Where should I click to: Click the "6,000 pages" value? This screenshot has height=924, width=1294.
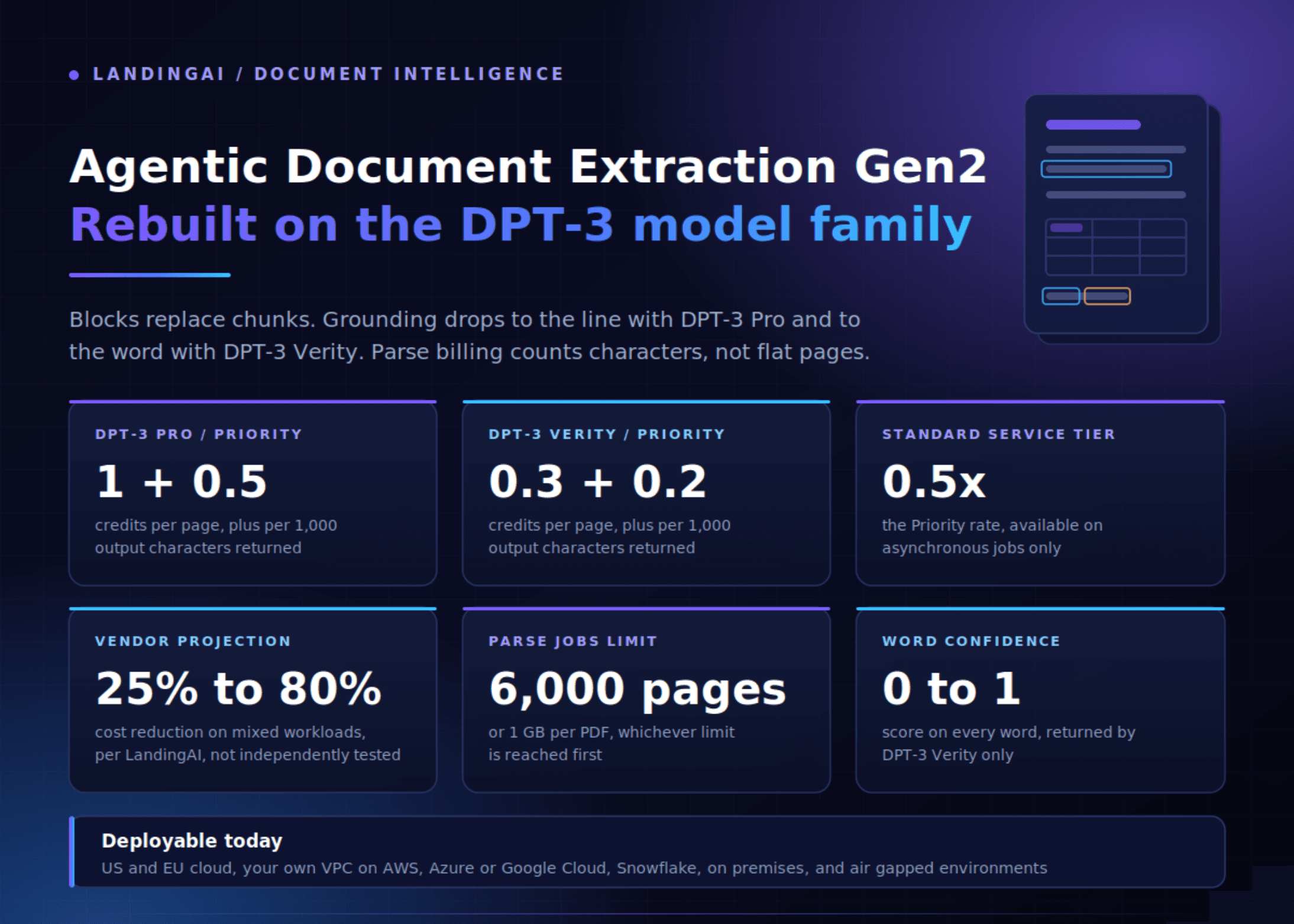coord(637,690)
